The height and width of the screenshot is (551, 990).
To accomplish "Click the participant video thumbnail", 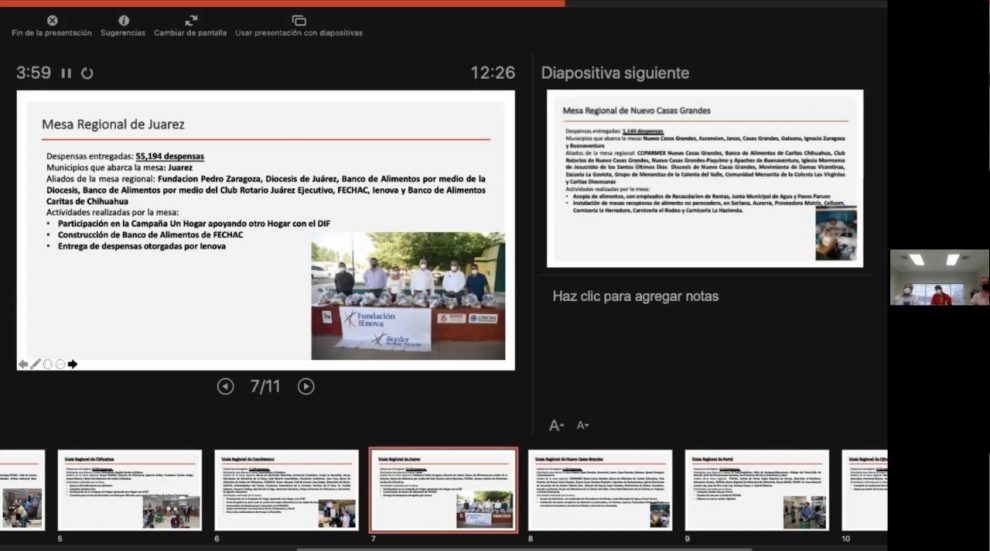I will click(938, 278).
